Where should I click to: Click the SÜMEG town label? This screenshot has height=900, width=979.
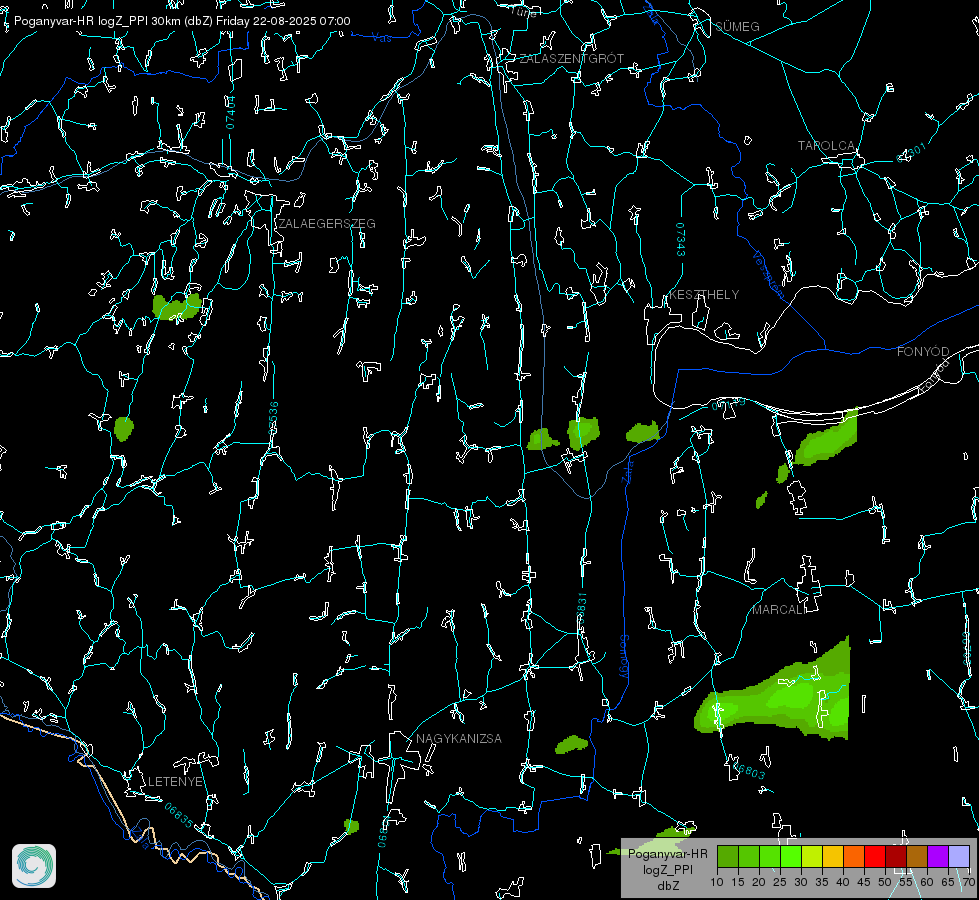(737, 26)
